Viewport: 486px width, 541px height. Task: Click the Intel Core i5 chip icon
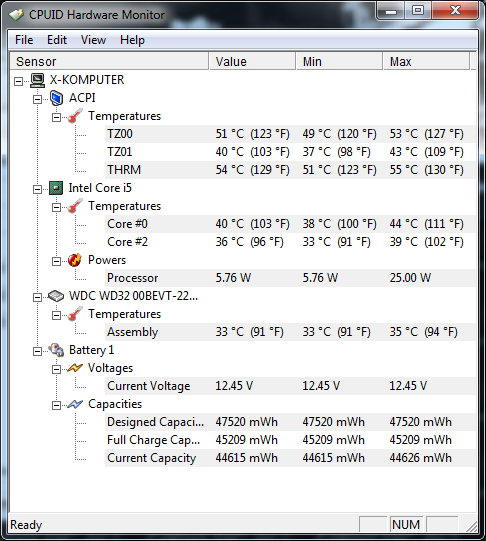(56, 188)
